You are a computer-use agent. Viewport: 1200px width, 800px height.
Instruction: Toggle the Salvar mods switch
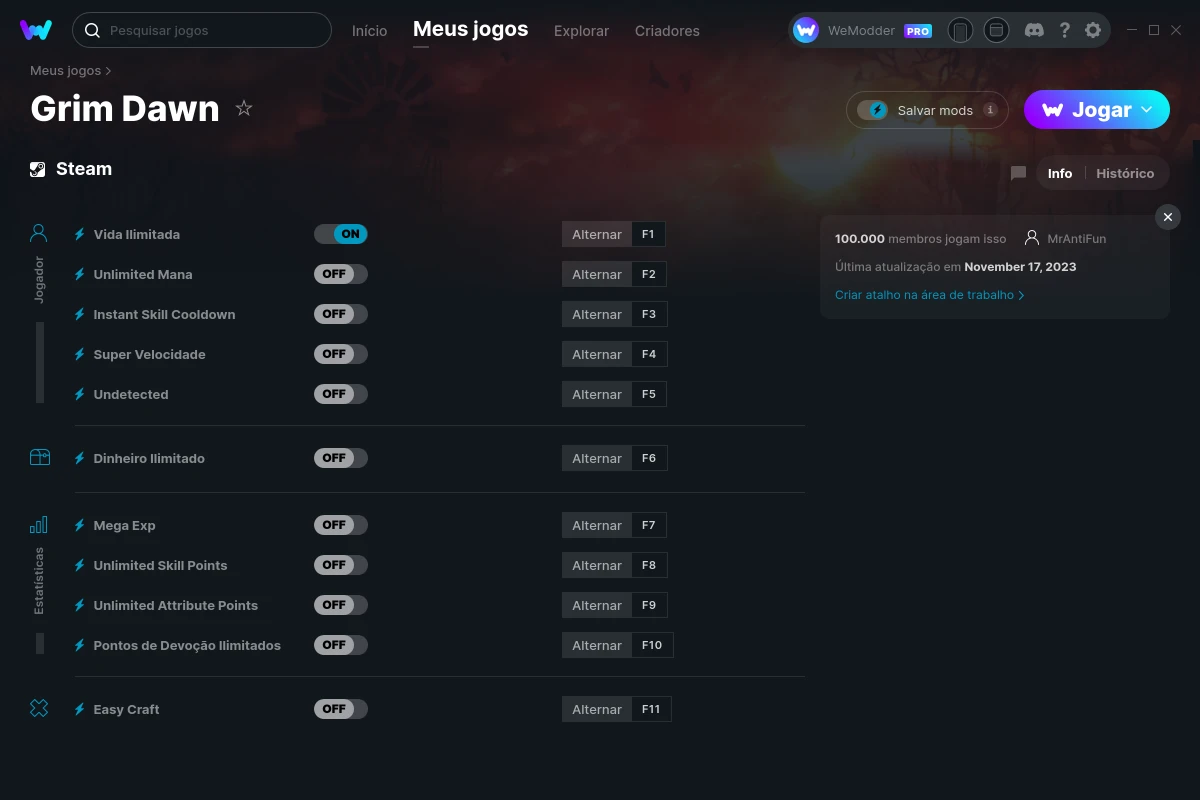873,110
